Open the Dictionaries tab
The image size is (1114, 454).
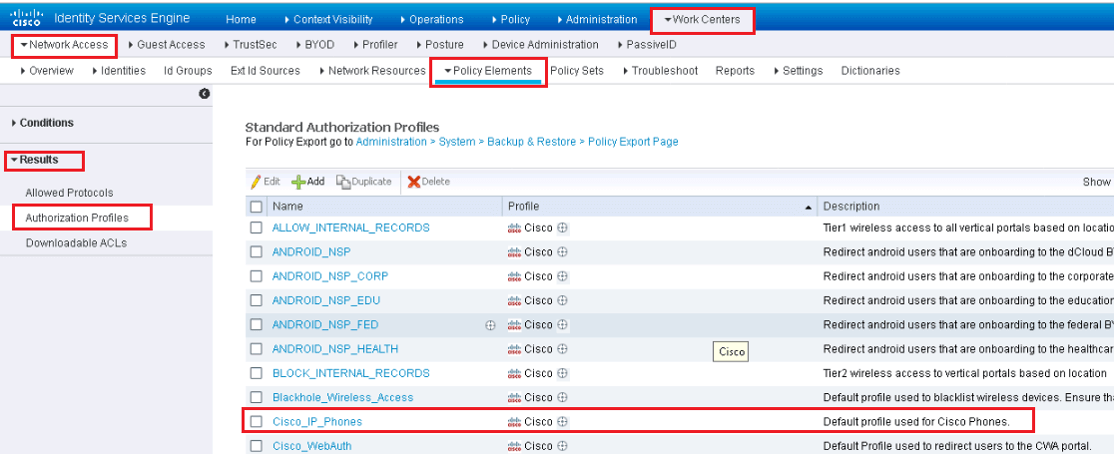point(870,70)
